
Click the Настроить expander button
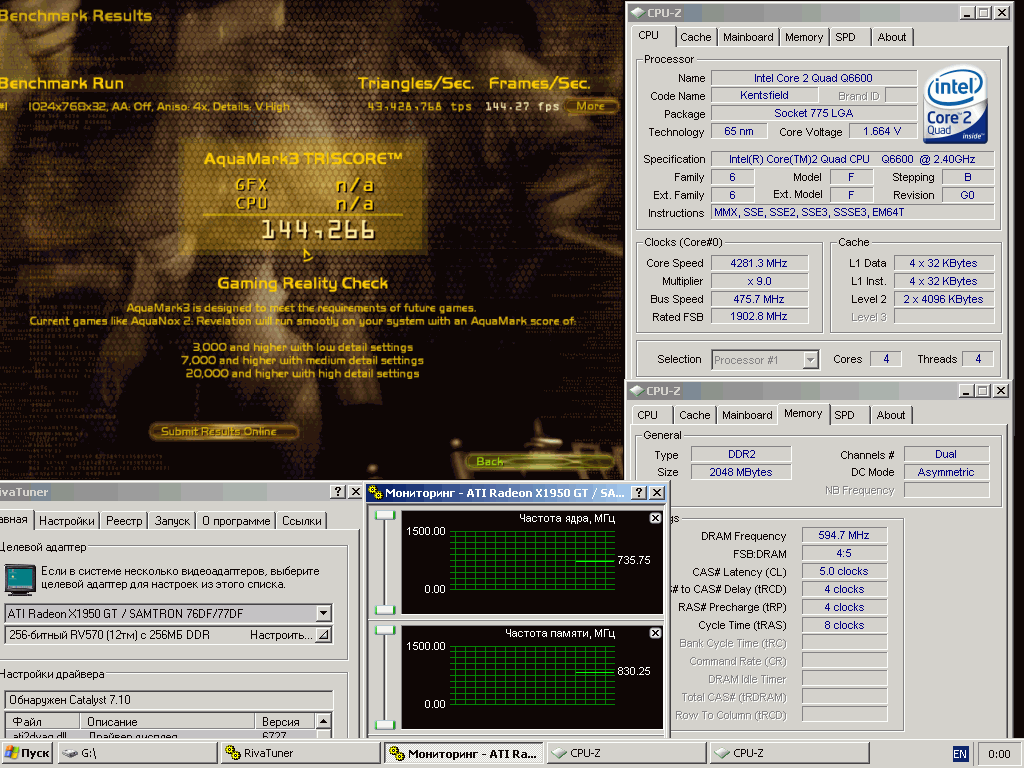(323, 635)
